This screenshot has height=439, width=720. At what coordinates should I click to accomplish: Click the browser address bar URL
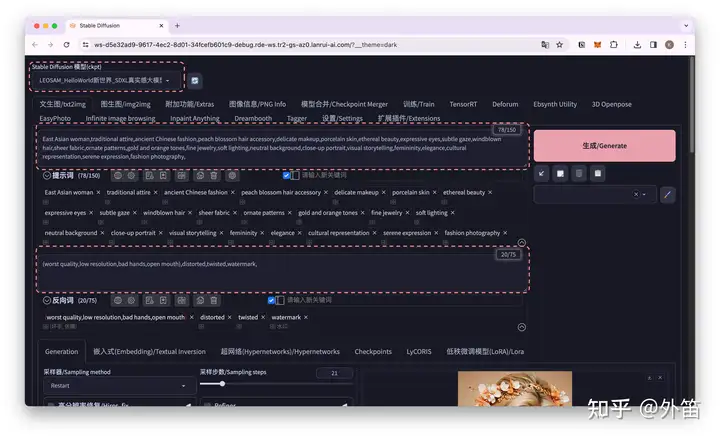pos(245,45)
